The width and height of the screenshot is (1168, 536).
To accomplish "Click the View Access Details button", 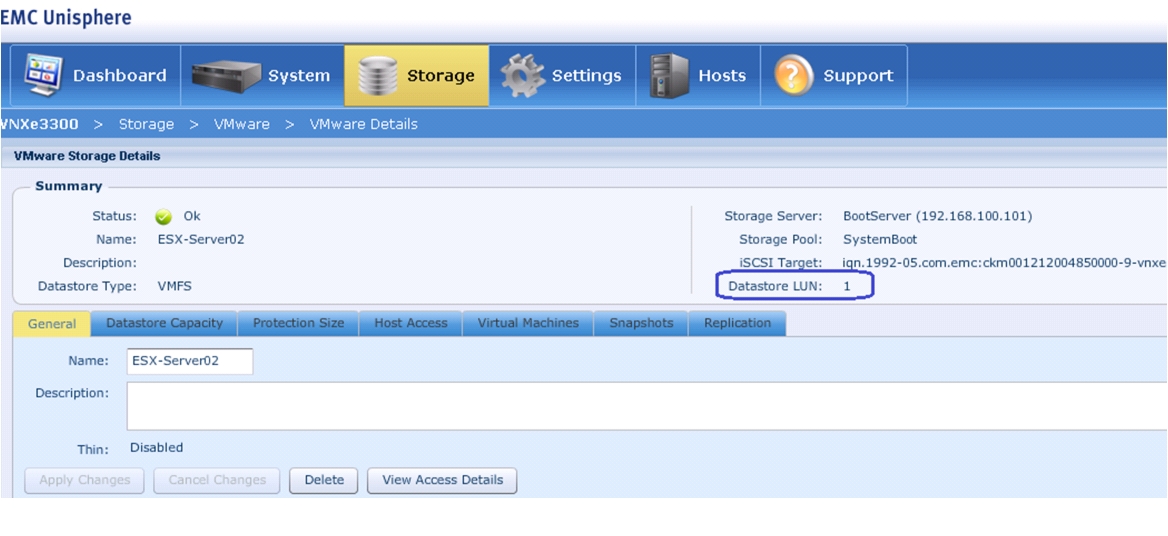I will tap(442, 480).
